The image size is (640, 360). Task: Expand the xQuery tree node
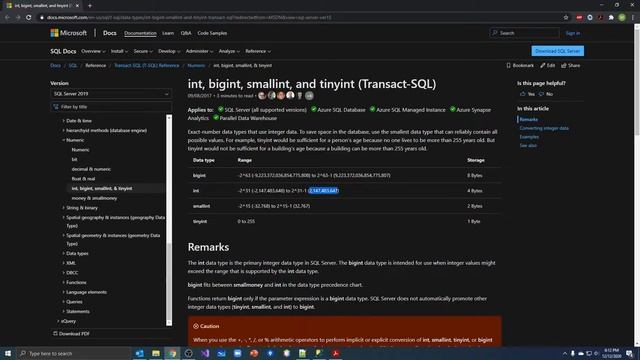[66, 321]
